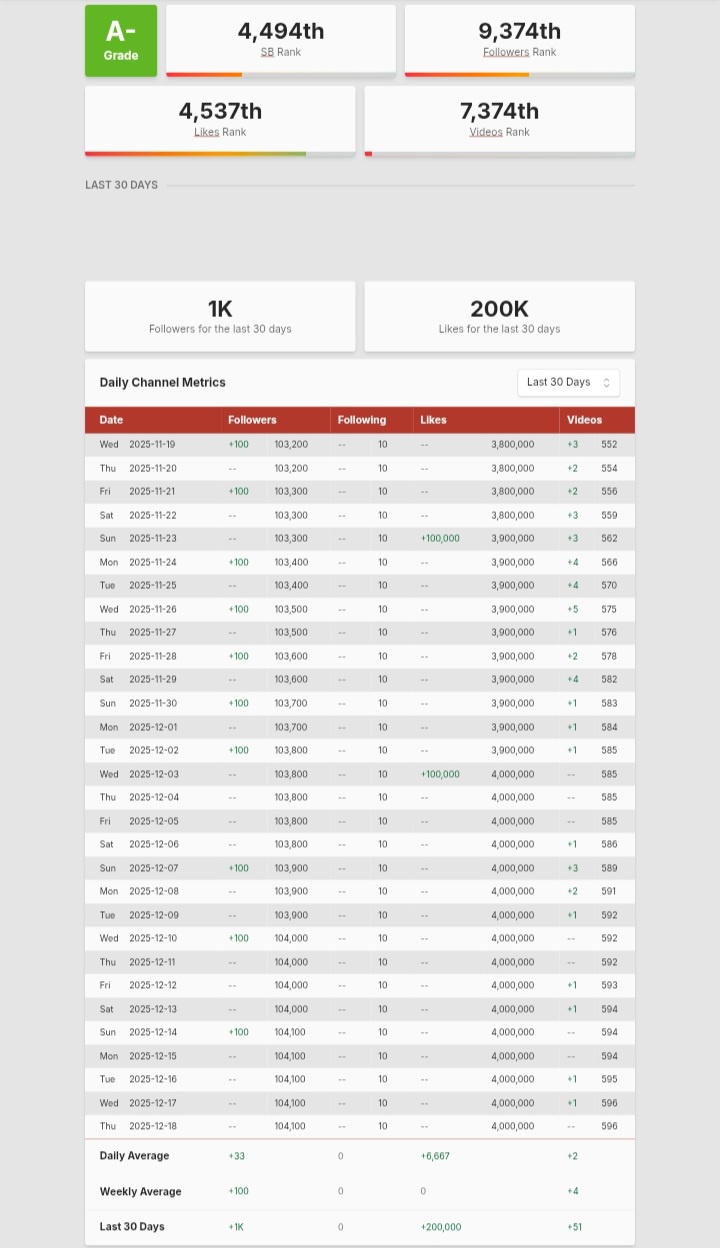The image size is (720, 1248).
Task: Click the Followers column header in table
Action: (x=252, y=420)
